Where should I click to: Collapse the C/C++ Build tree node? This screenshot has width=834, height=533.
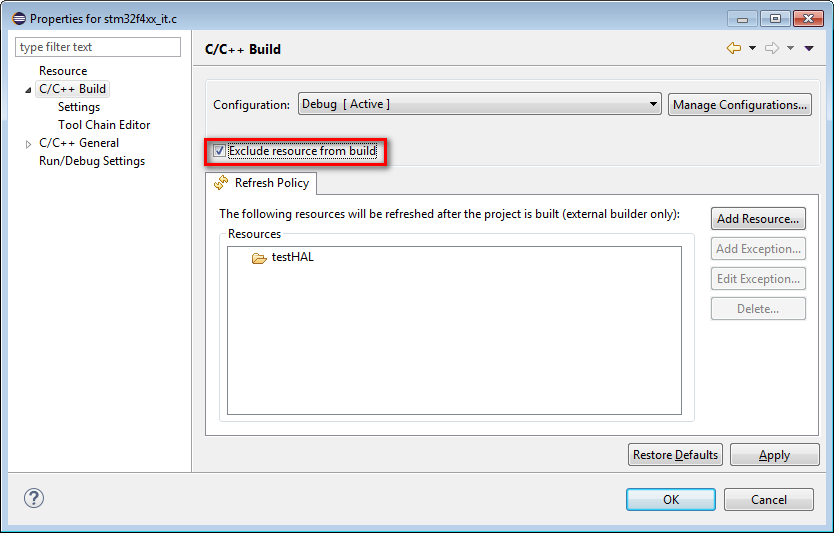point(28,90)
